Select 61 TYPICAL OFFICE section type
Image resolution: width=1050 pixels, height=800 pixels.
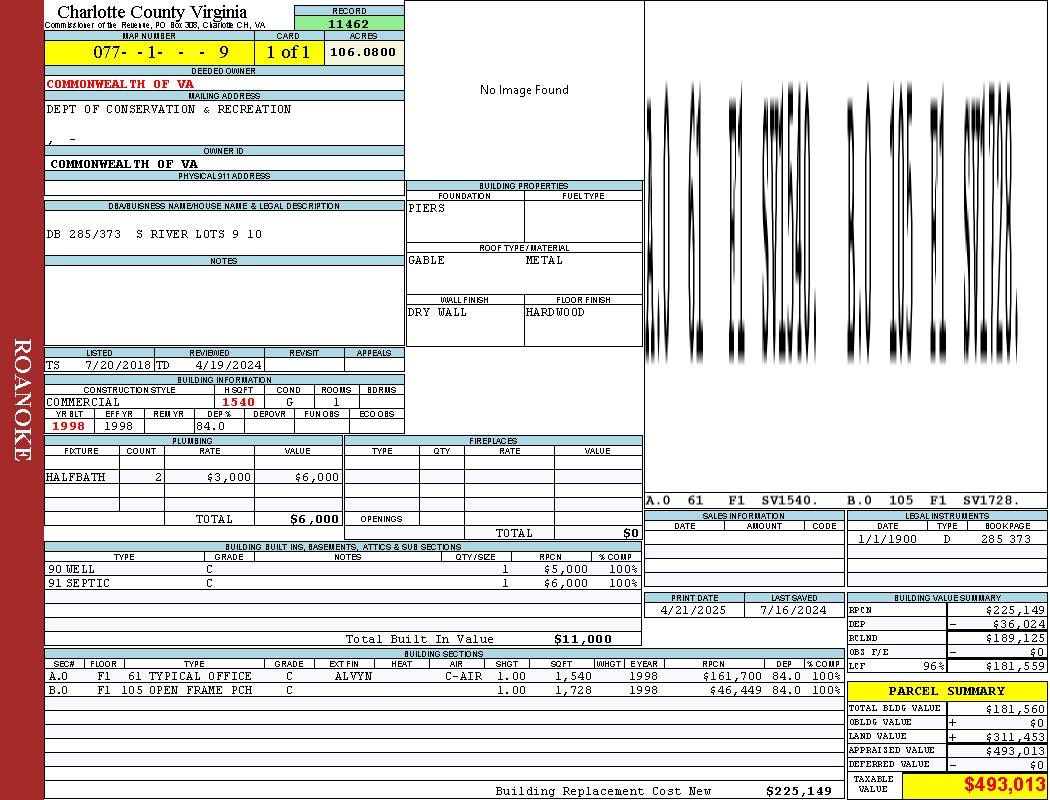pos(190,676)
